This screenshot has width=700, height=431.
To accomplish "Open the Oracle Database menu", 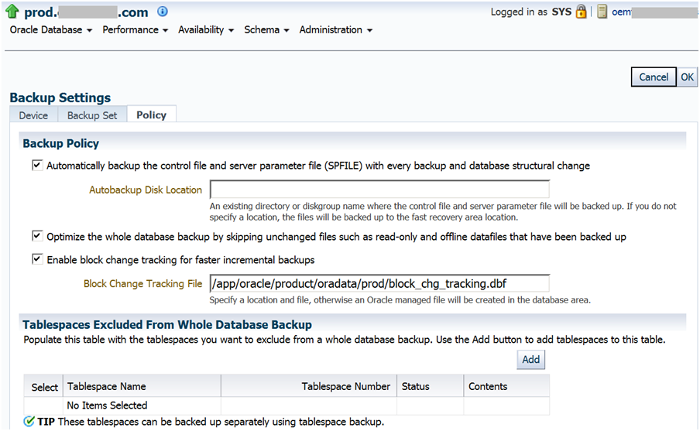I will point(50,30).
